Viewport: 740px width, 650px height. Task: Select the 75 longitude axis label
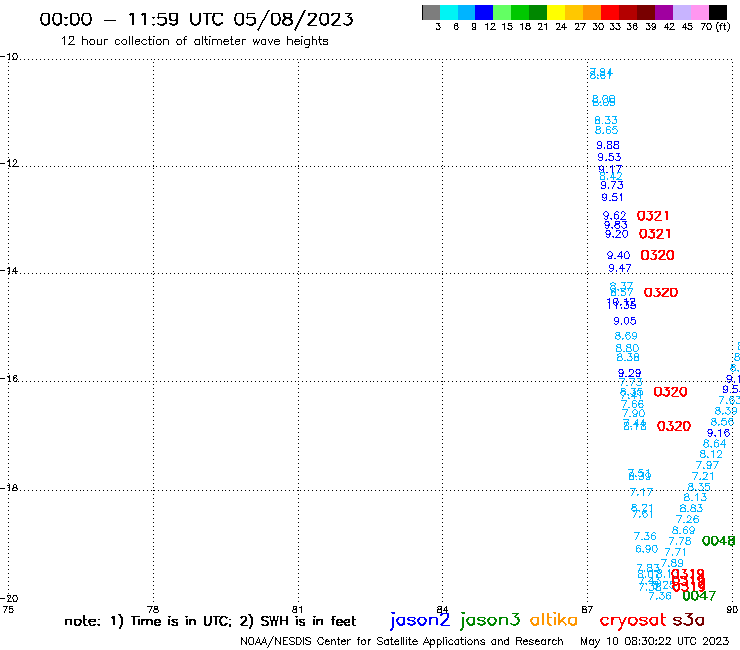click(8, 609)
